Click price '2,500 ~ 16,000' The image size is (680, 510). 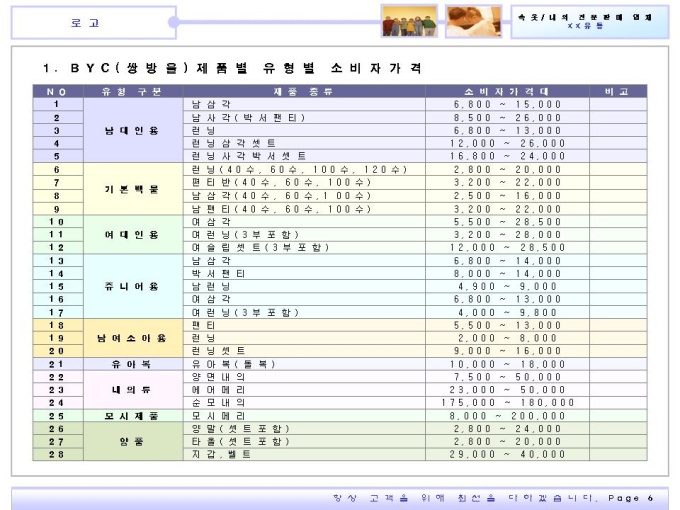[507, 196]
